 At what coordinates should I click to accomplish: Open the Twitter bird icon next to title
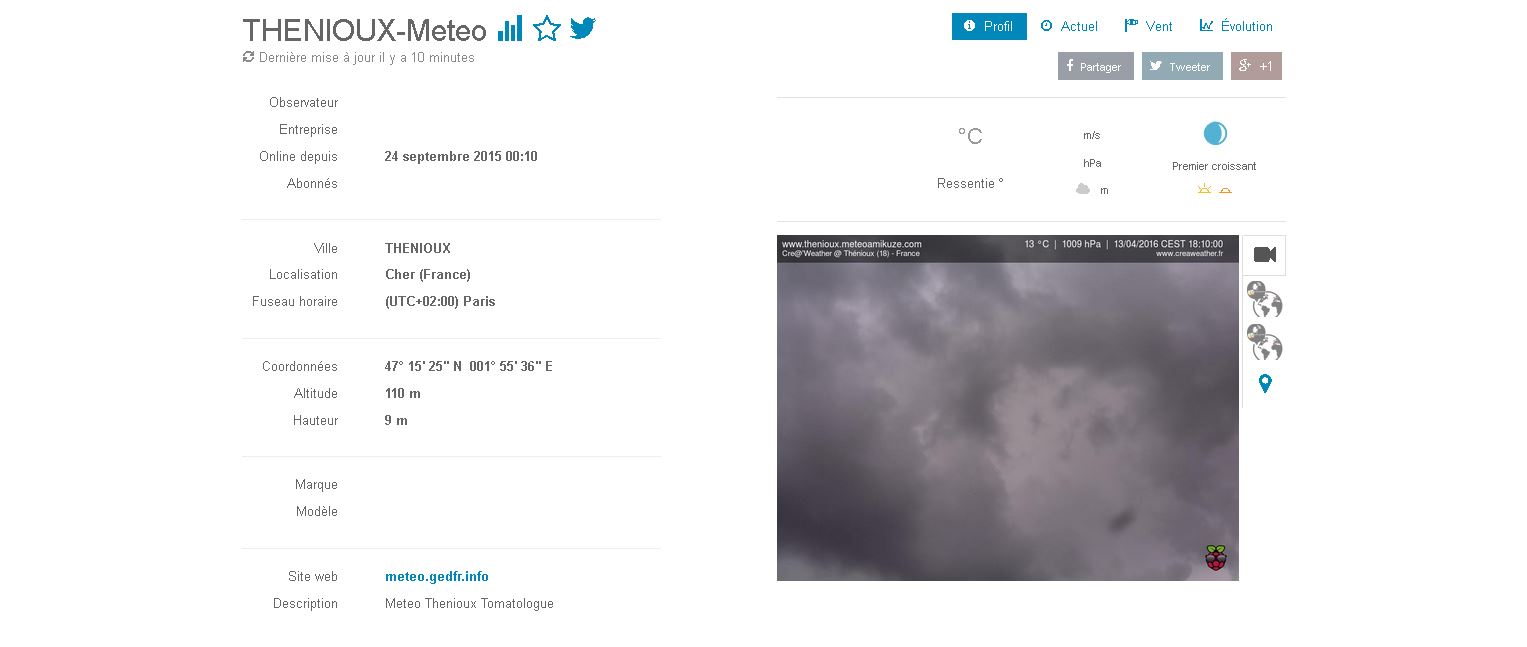pyautogui.click(x=583, y=29)
